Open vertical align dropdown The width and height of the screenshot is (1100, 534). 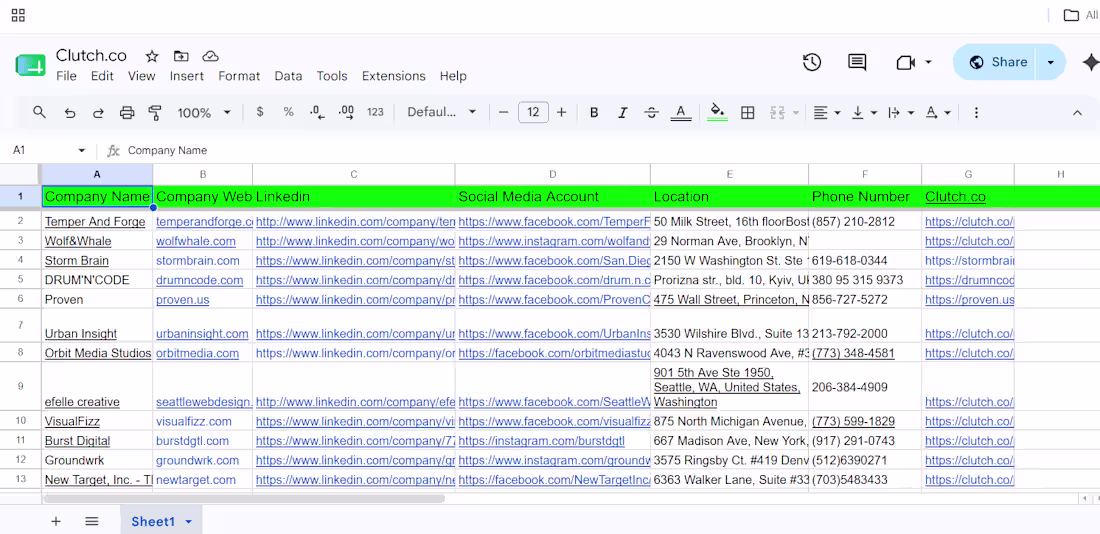[865, 112]
